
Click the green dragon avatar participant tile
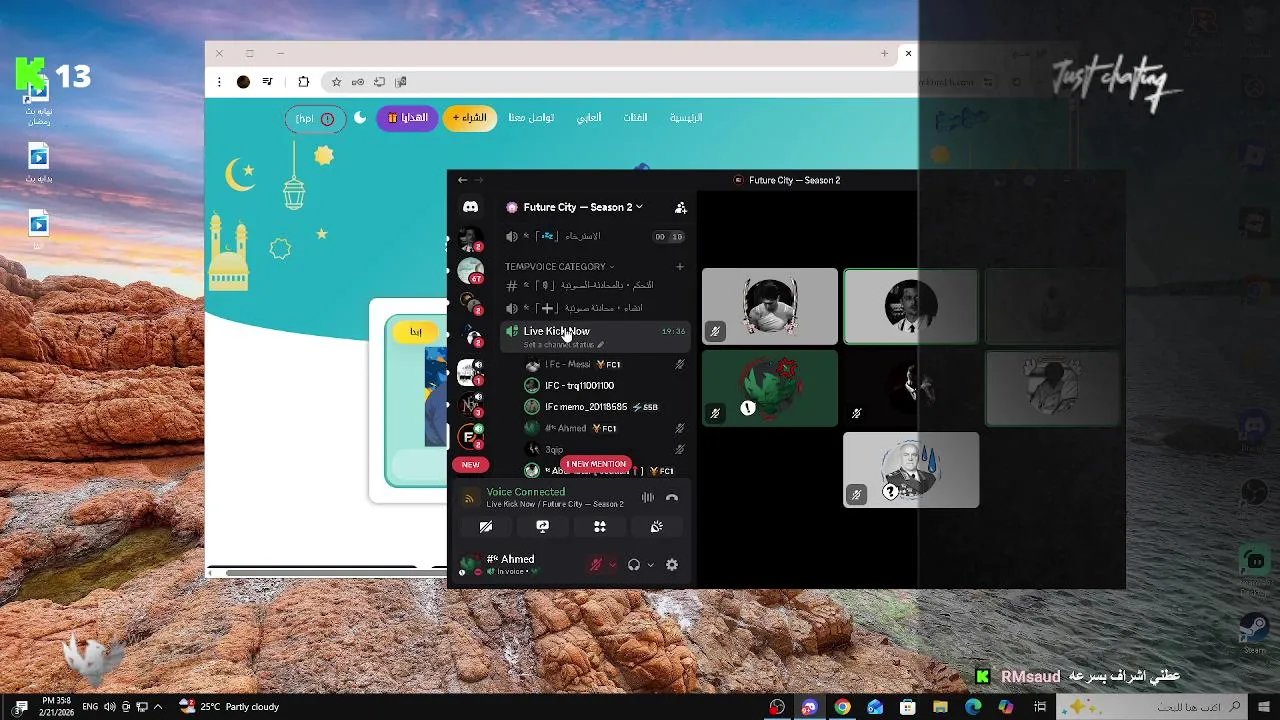770,388
